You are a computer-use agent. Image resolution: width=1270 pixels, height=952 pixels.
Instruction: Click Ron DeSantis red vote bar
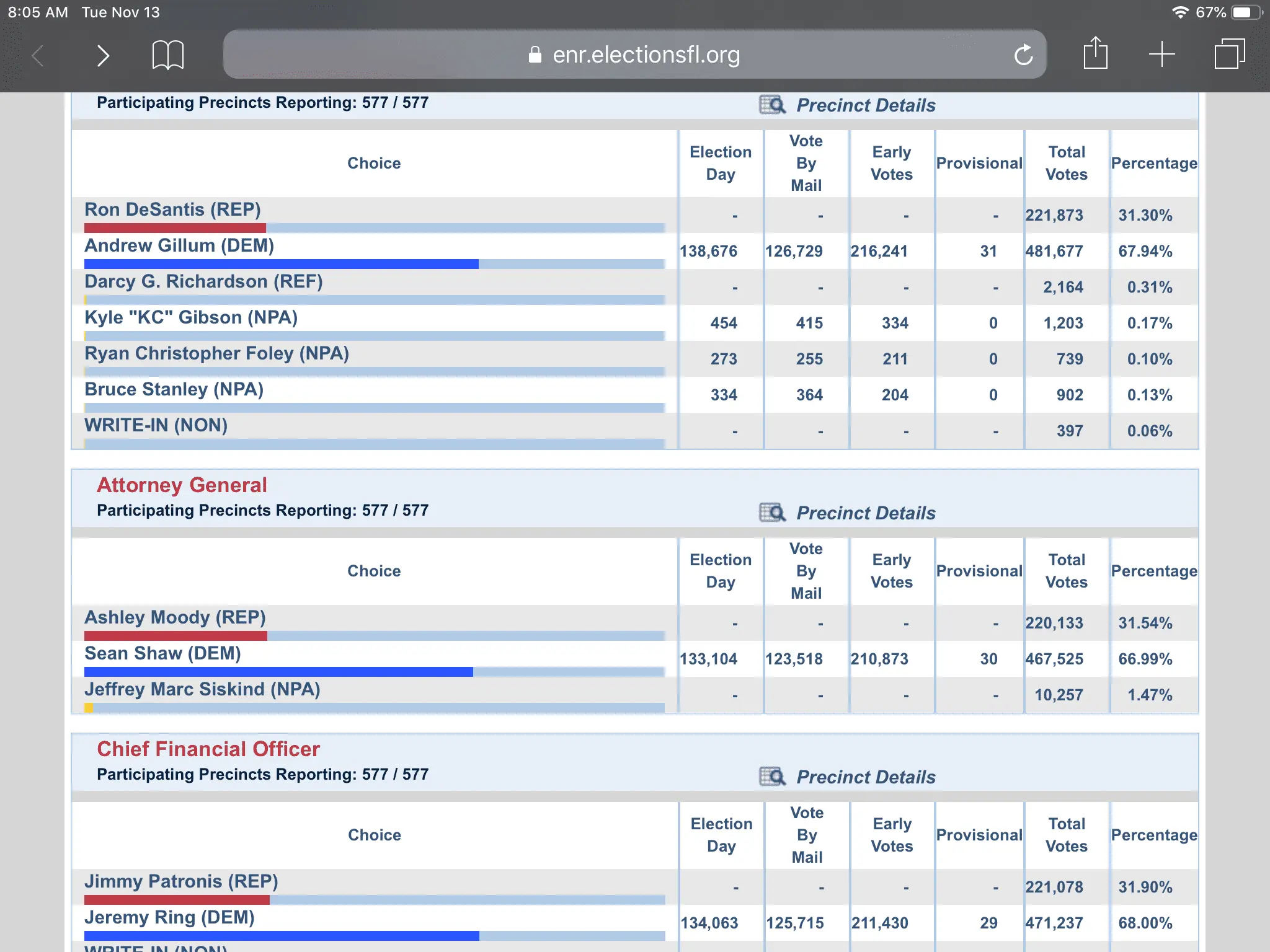(175, 228)
